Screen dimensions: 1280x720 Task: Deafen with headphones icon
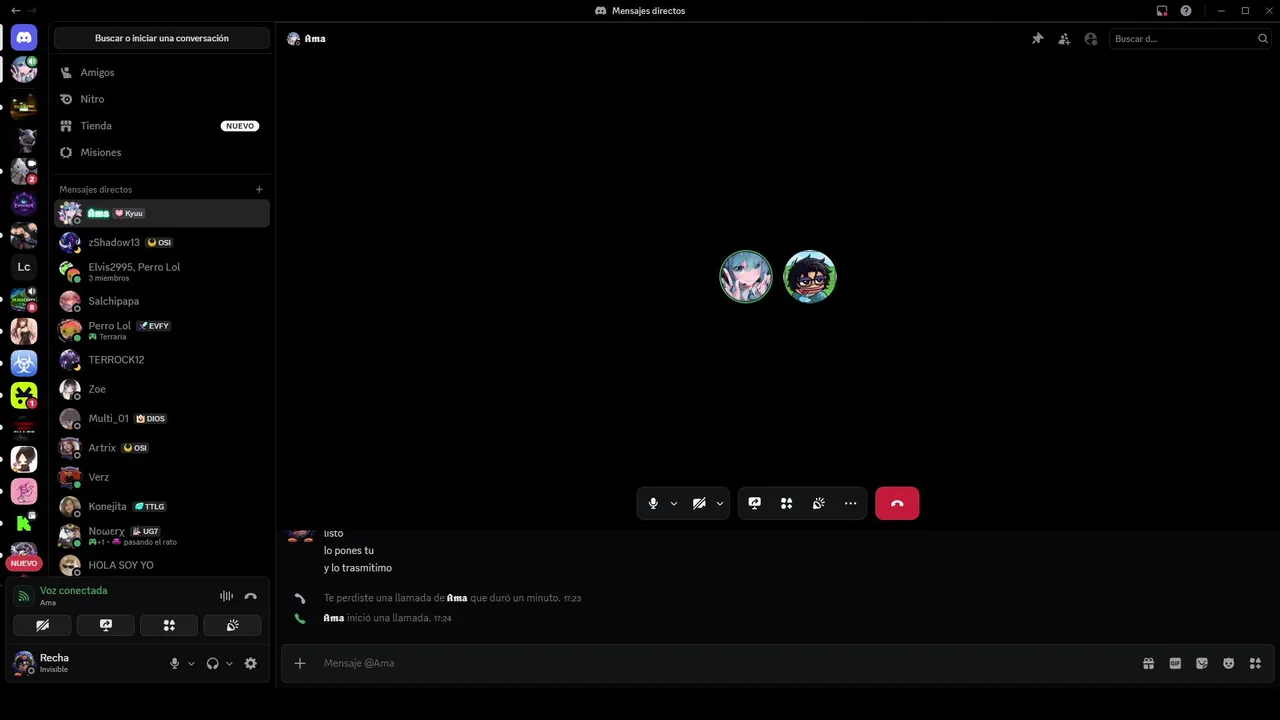(212, 663)
